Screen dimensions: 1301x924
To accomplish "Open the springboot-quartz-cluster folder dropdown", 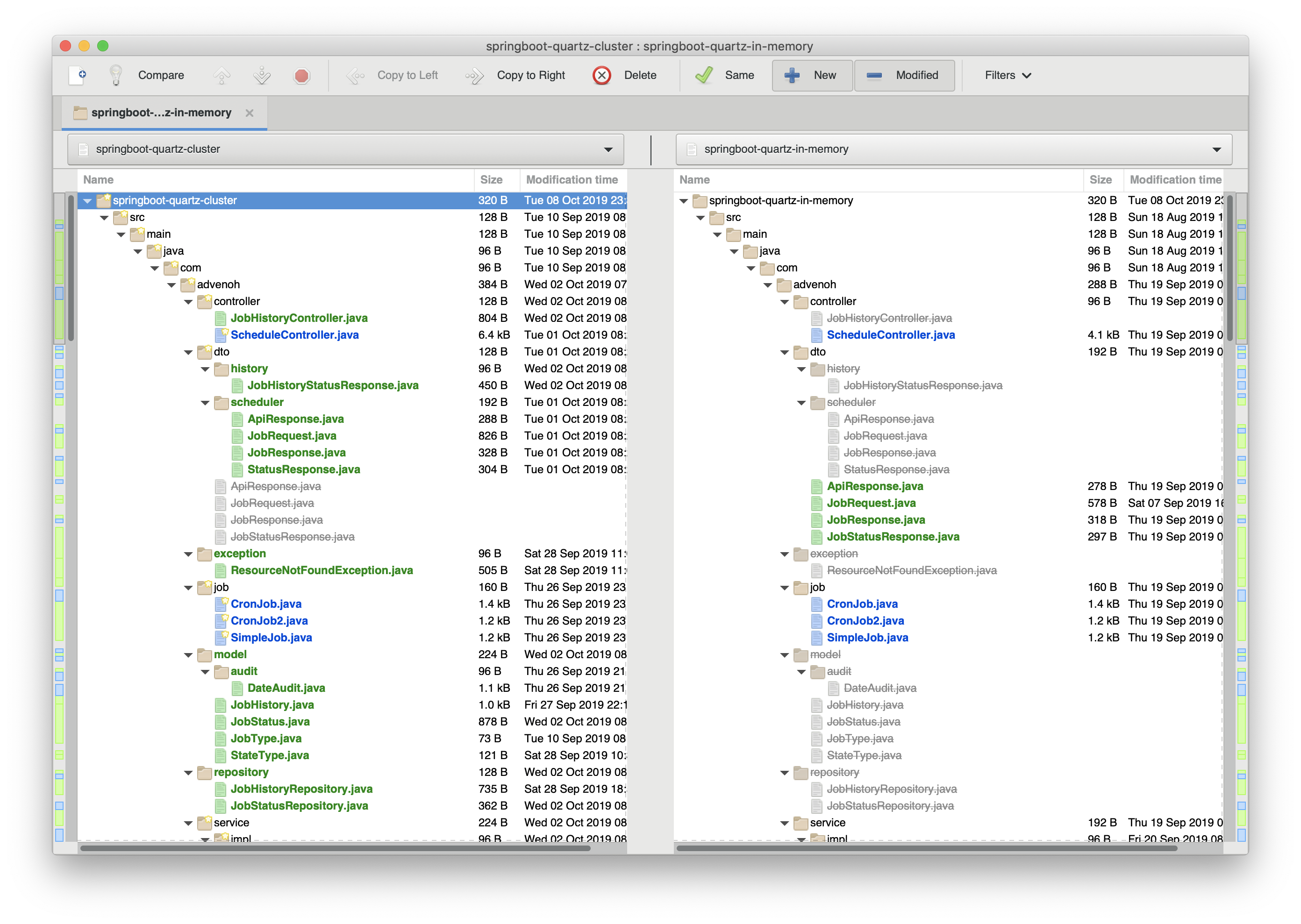I will click(608, 149).
